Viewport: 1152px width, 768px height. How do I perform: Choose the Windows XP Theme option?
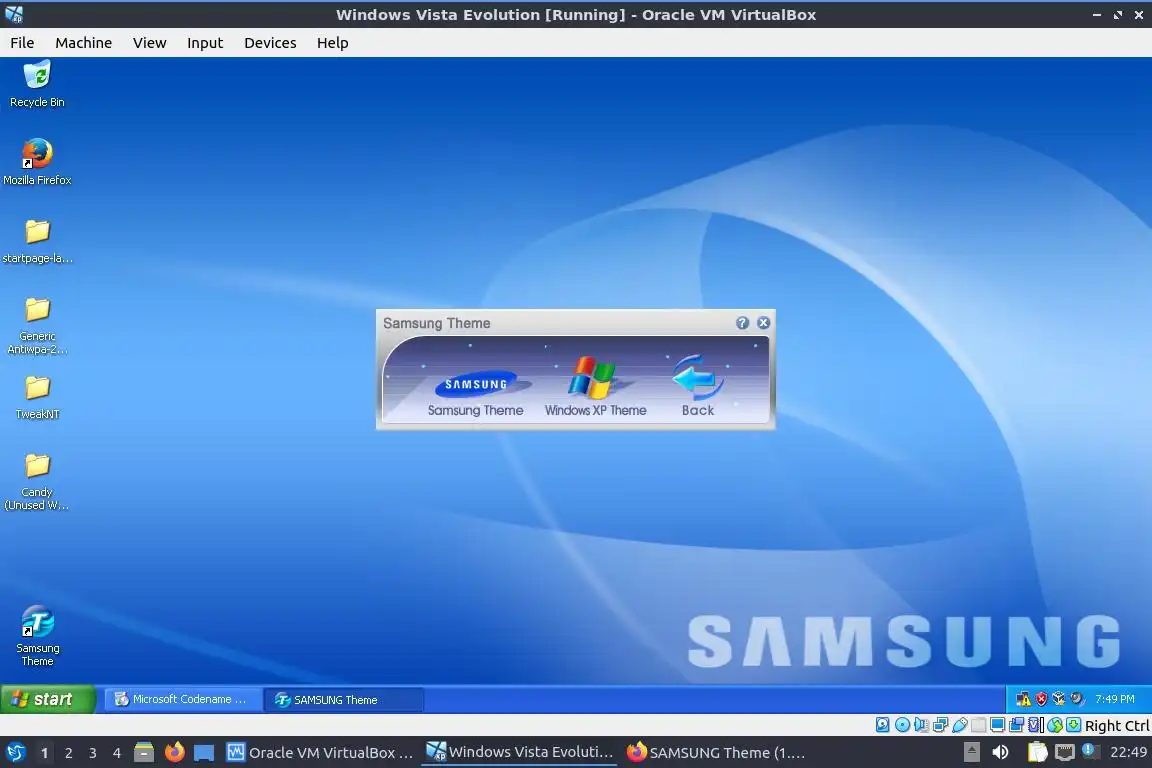pyautogui.click(x=595, y=387)
